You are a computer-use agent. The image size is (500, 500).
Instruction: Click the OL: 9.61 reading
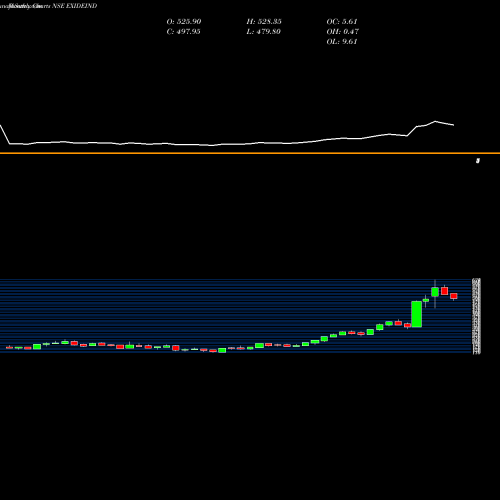point(342,42)
